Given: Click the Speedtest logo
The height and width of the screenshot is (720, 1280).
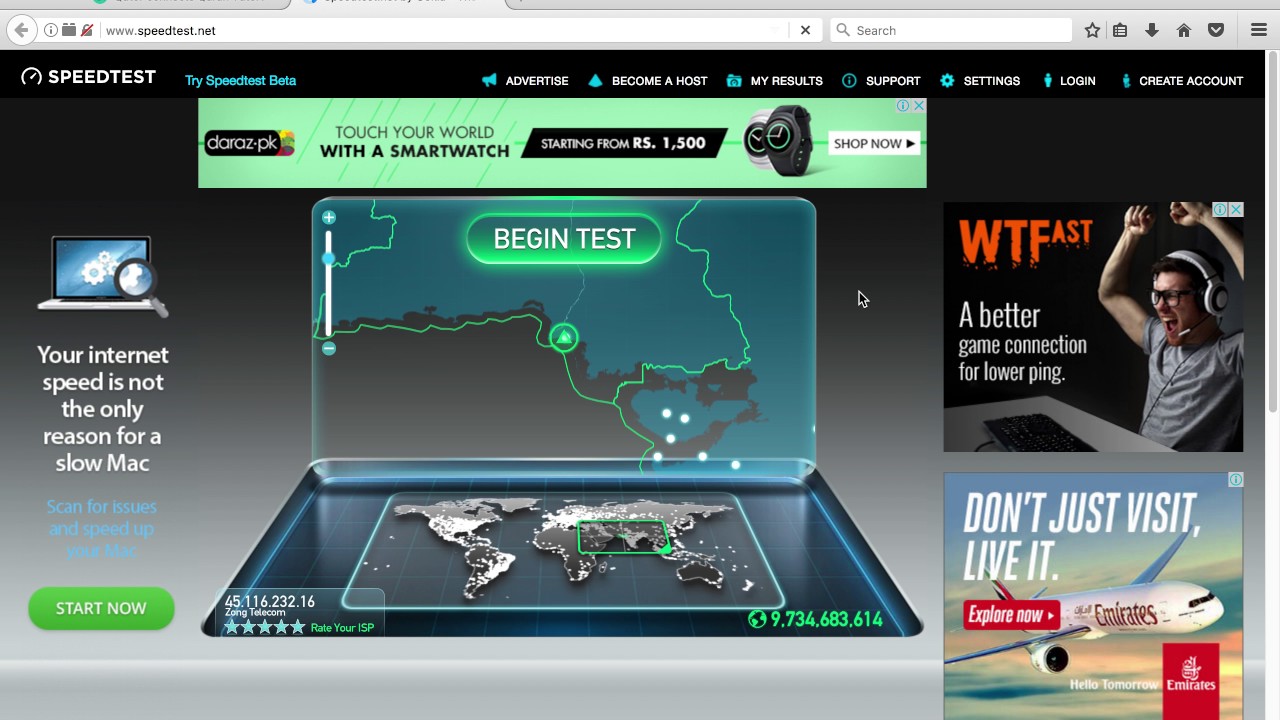Looking at the screenshot, I should (x=89, y=77).
